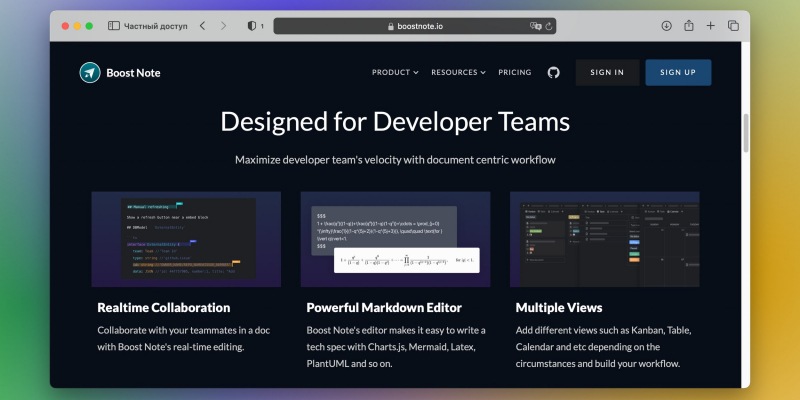800x400 pixels.
Task: Click the boostnote.io address field
Action: (x=414, y=26)
